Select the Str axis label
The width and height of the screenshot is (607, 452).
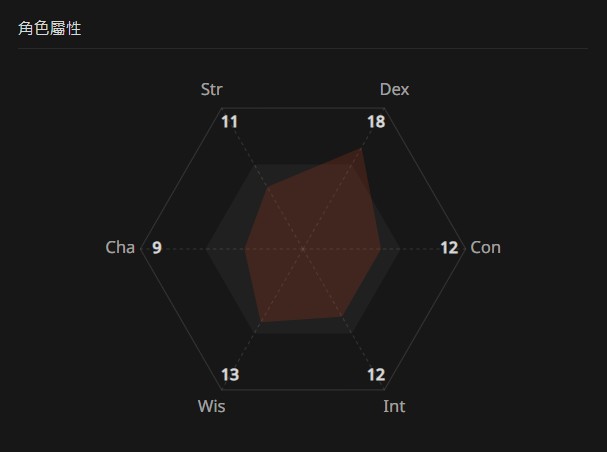tap(211, 90)
